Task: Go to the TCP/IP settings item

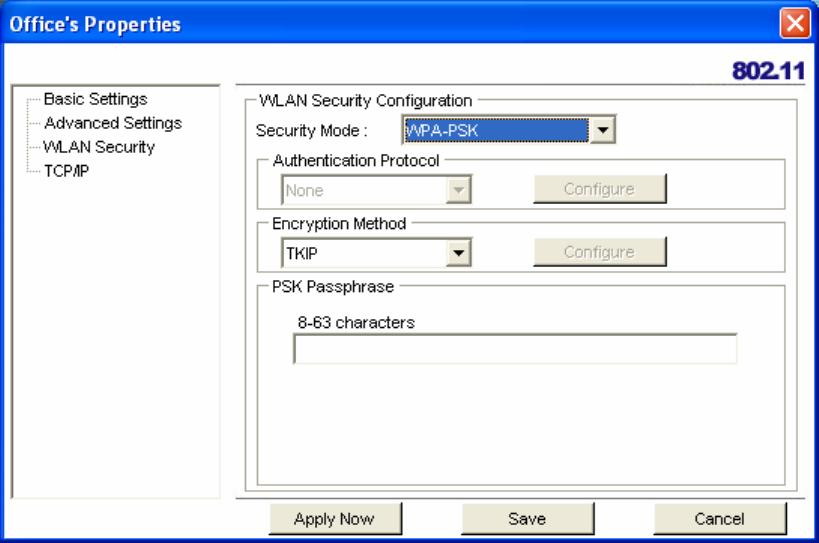Action: coord(68,171)
